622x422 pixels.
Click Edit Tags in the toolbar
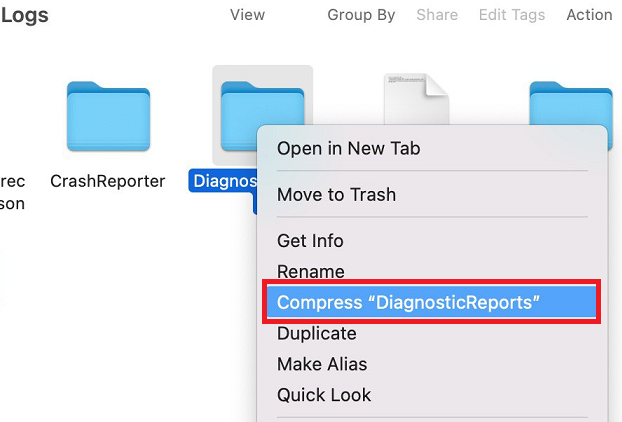coord(512,15)
